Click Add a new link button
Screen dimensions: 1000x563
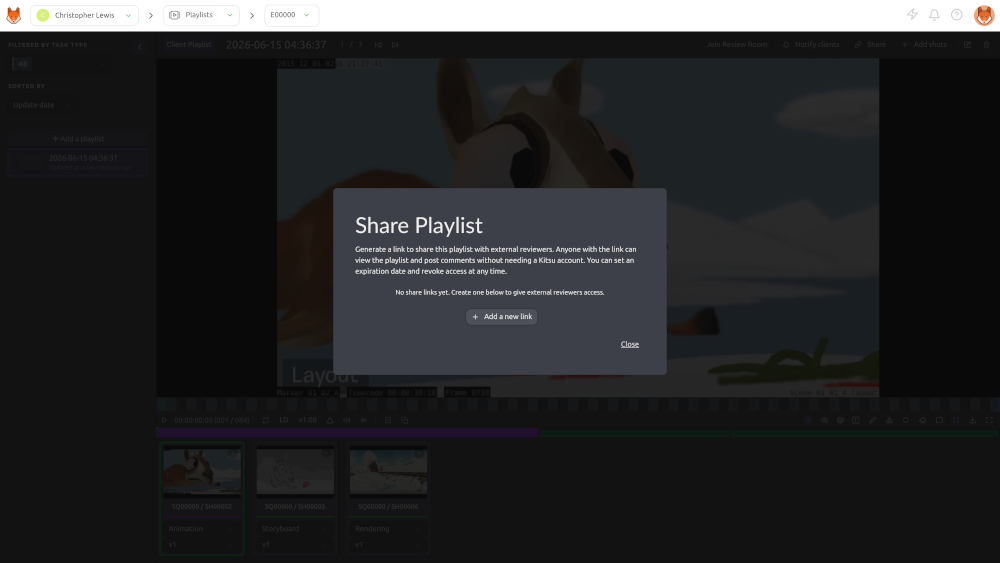pyautogui.click(x=501, y=317)
